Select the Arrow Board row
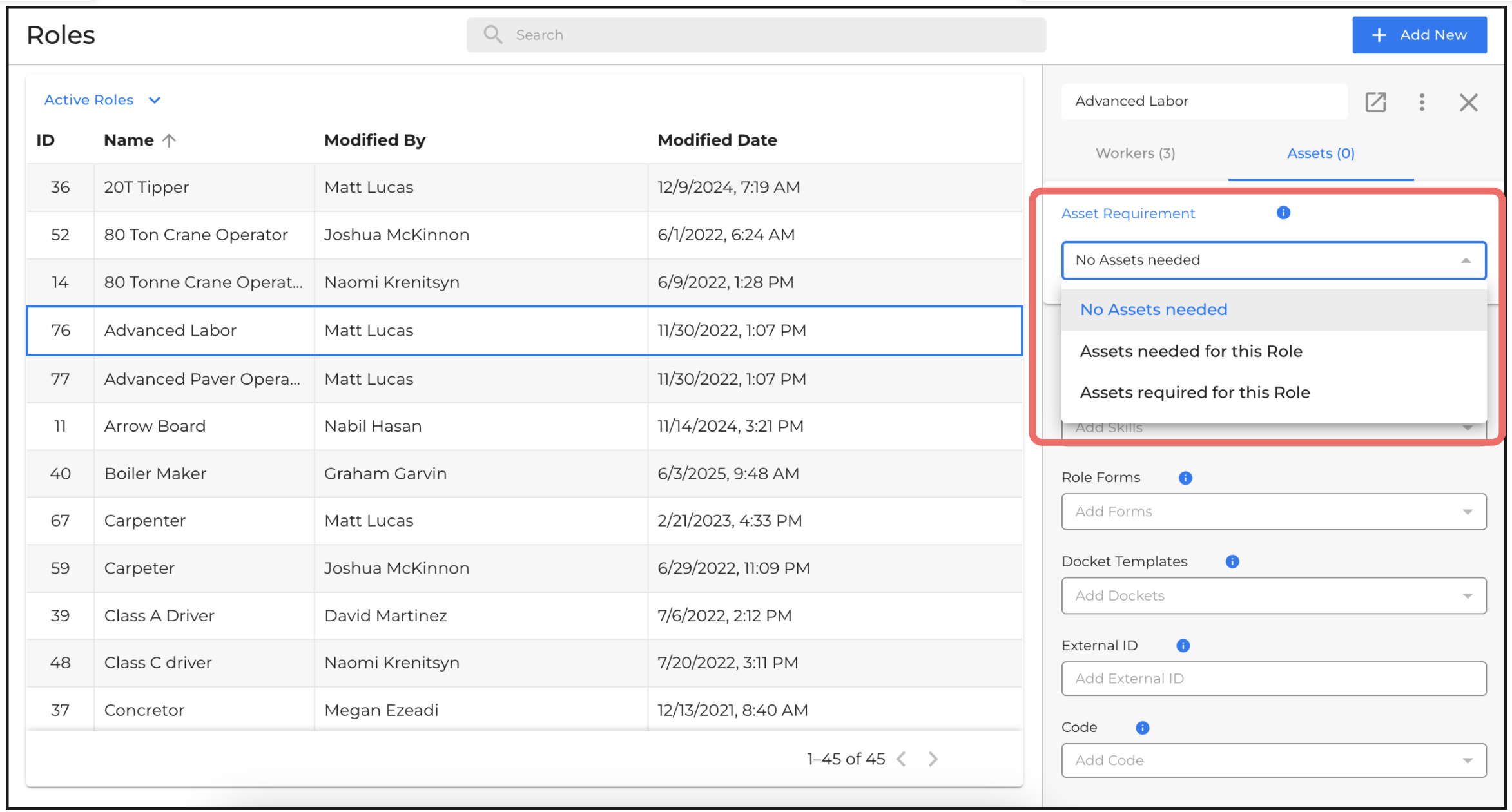Viewport: 1512px width, 812px height. (x=524, y=426)
